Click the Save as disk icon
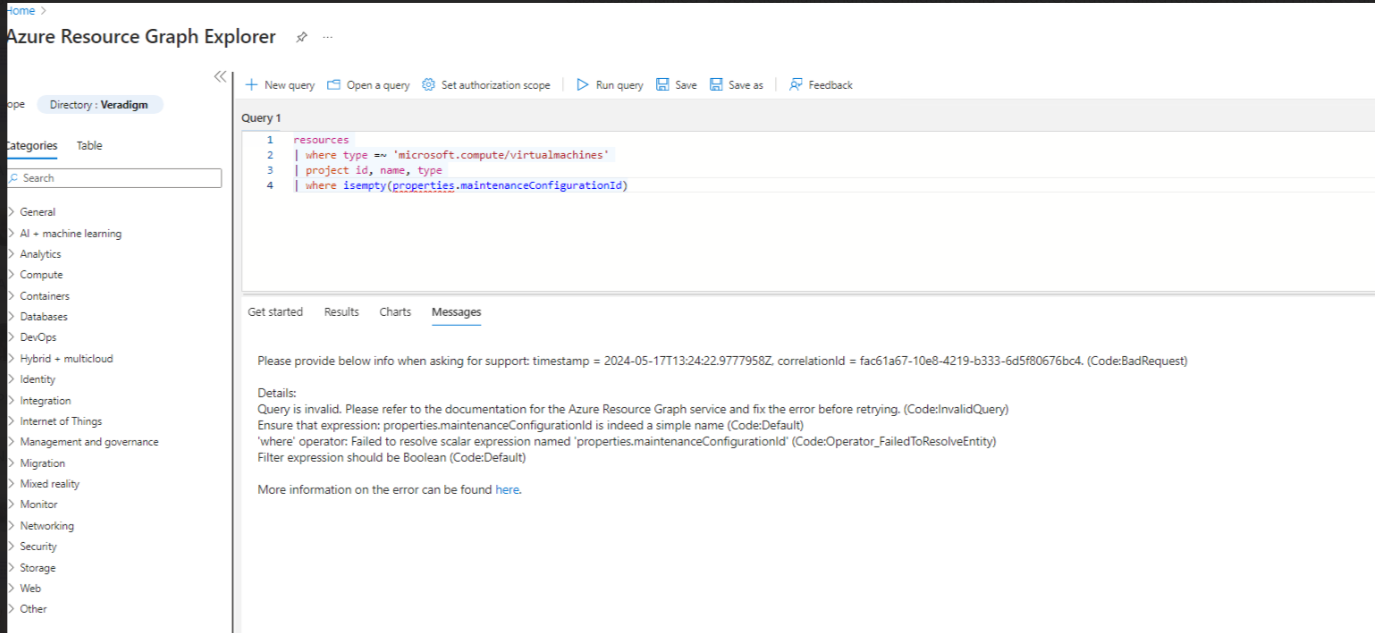This screenshot has width=1375, height=633. (x=716, y=85)
